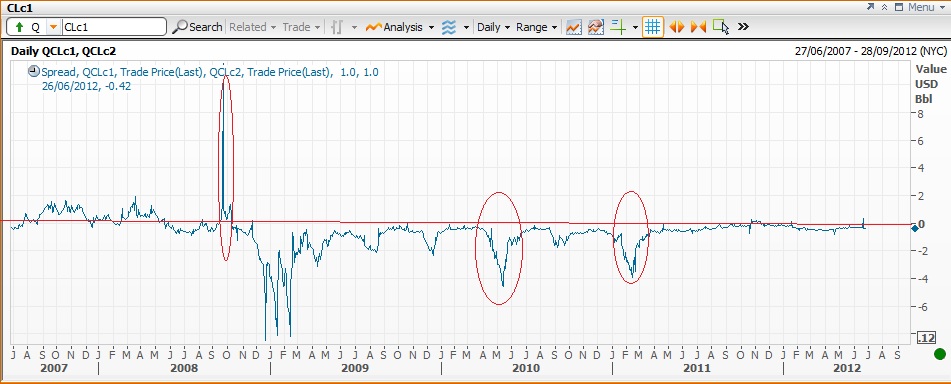The height and width of the screenshot is (384, 951).
Task: Click the 2011 year label on time axis
Action: click(x=697, y=369)
